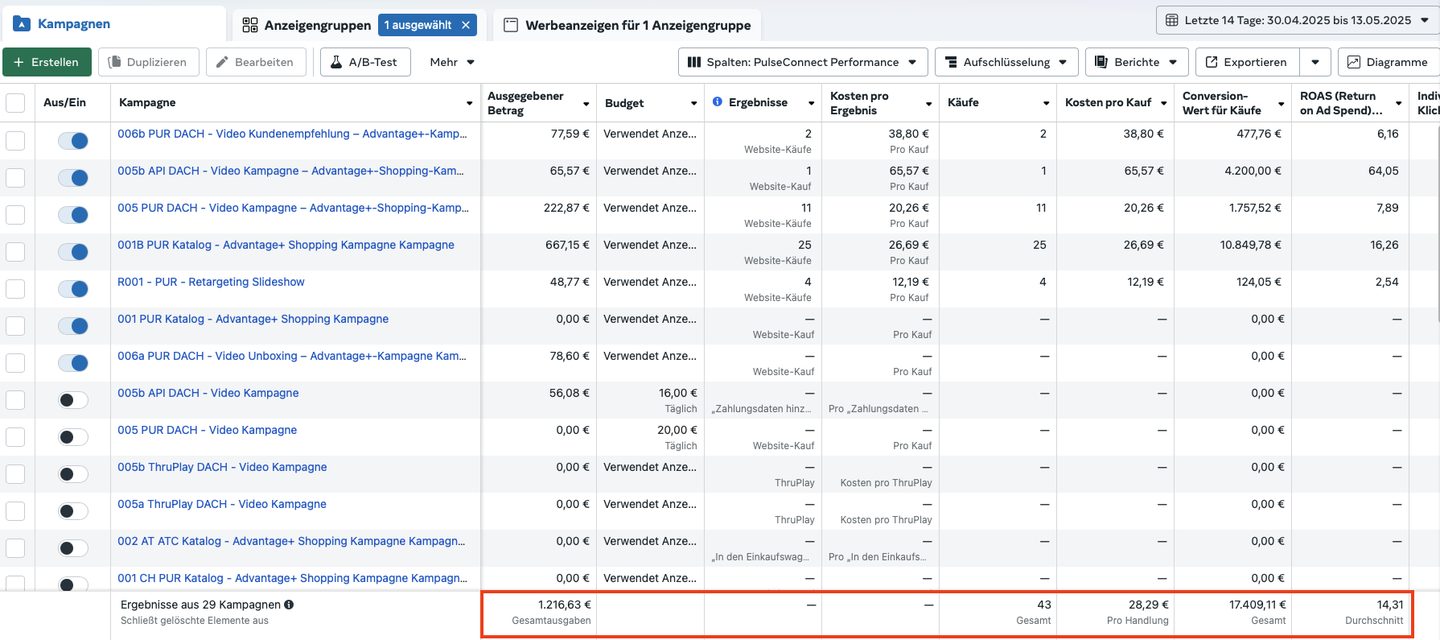Click the Werbeanzeigen window icon

point(511,25)
